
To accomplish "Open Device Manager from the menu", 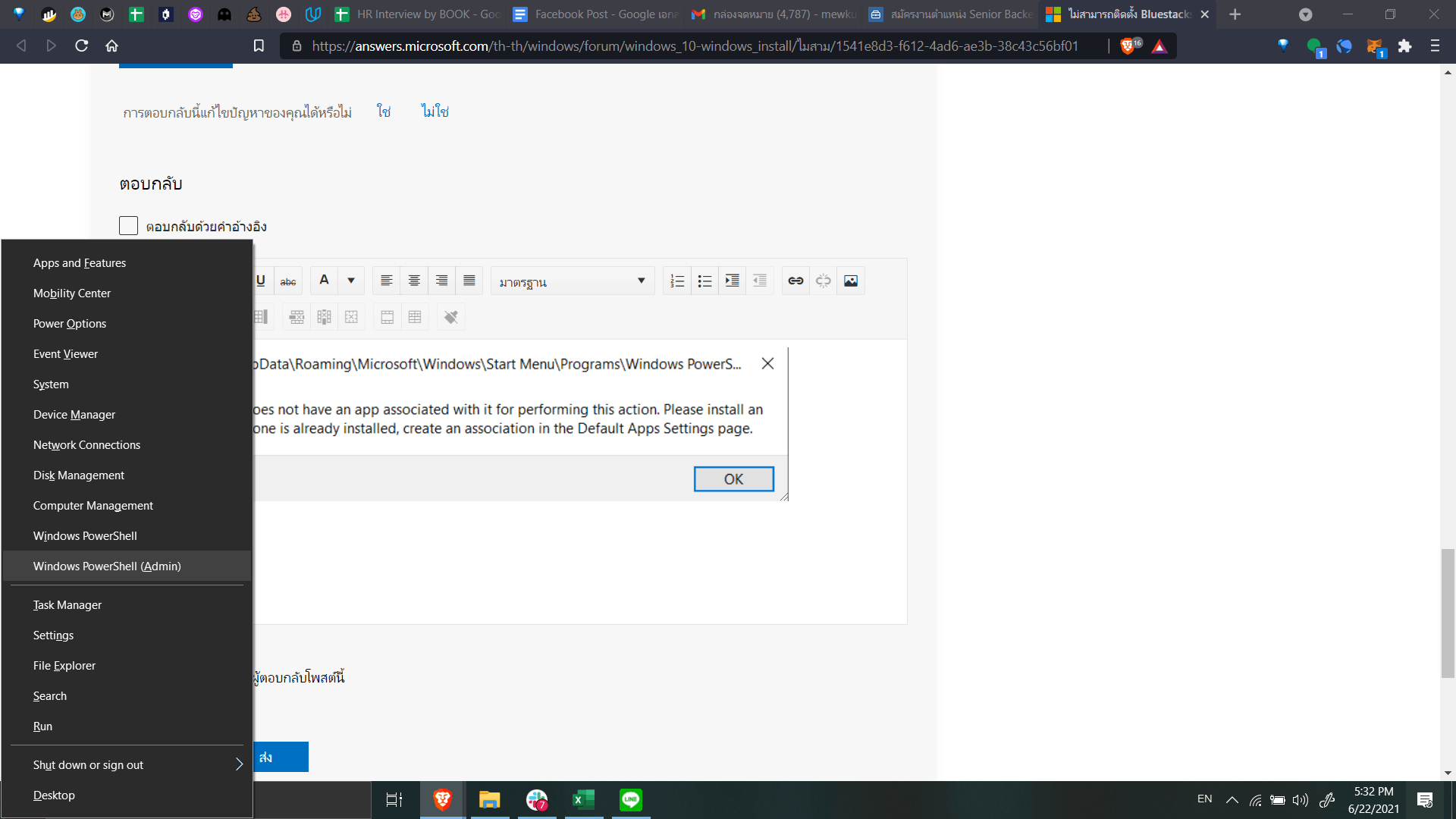I will pyautogui.click(x=74, y=415).
